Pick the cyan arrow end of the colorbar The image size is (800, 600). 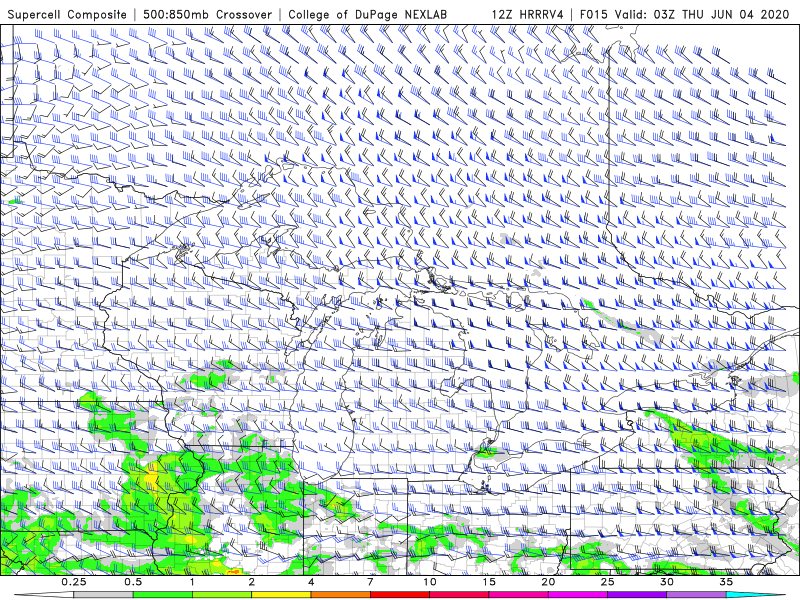(757, 595)
